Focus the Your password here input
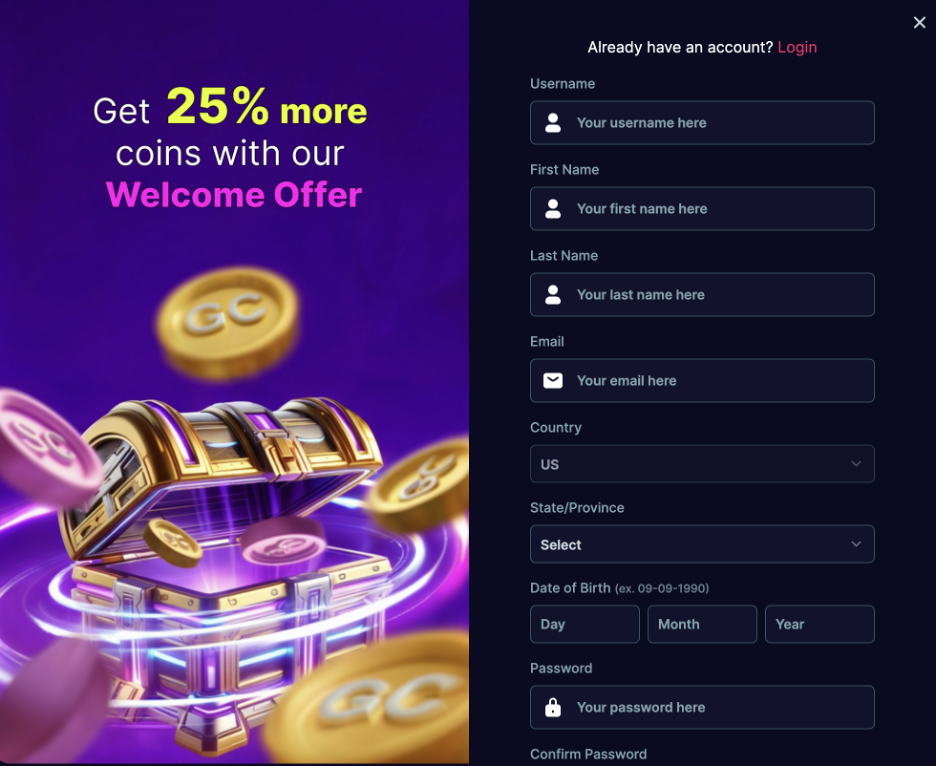936x766 pixels. tap(702, 707)
